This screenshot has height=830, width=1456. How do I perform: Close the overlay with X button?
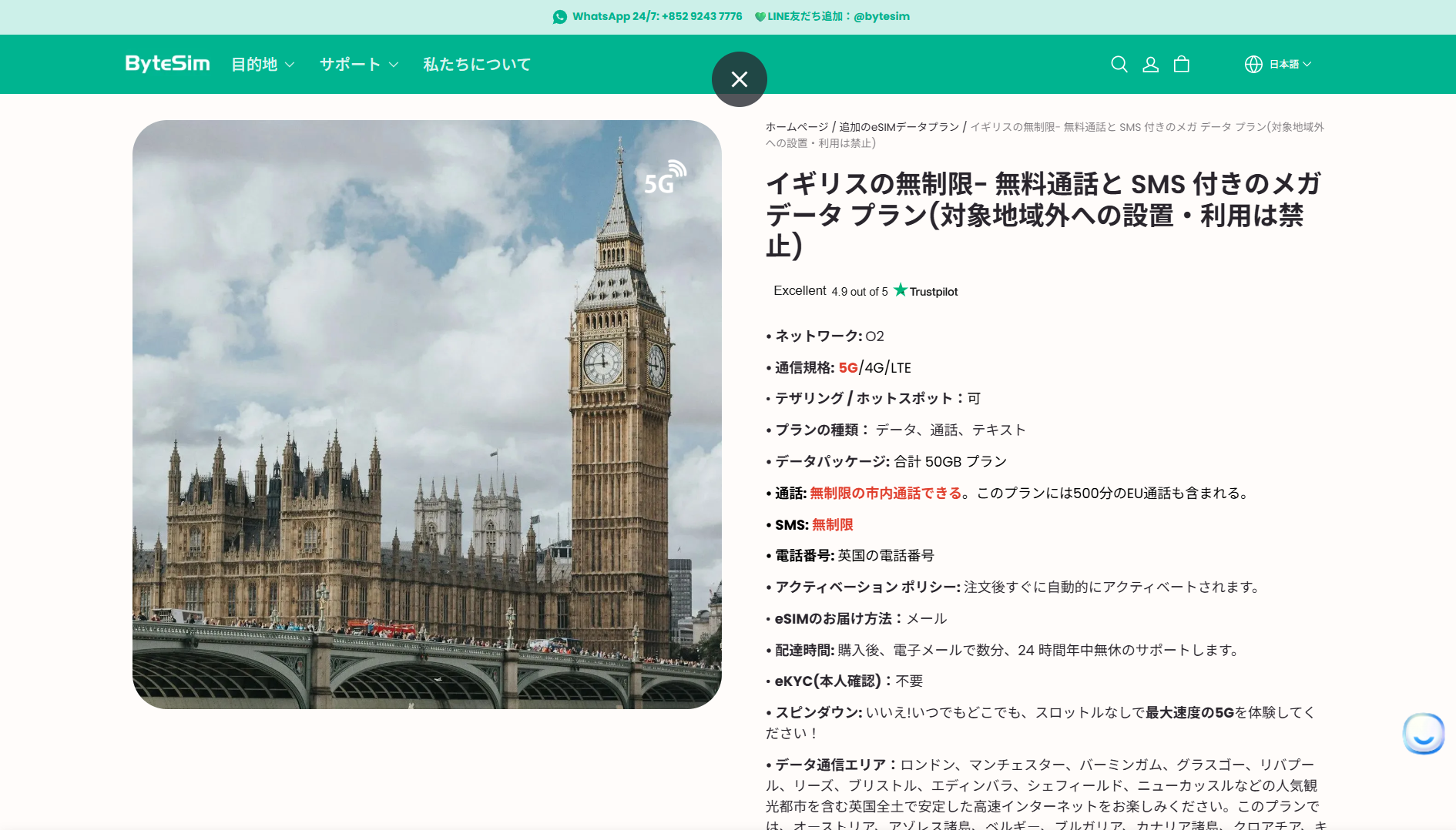tap(739, 79)
